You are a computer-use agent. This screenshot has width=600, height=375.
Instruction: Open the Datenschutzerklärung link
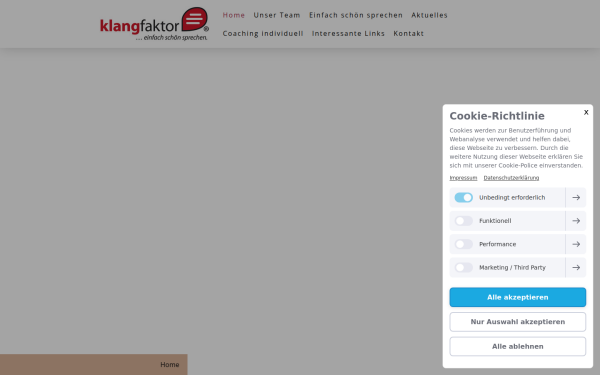(x=511, y=178)
